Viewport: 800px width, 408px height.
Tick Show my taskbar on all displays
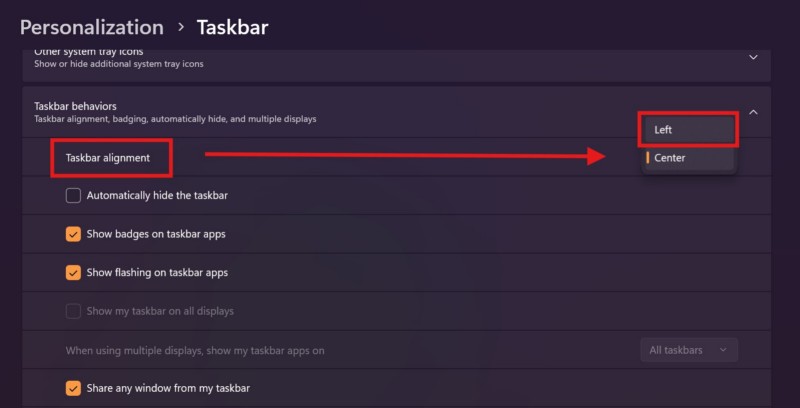[73, 311]
